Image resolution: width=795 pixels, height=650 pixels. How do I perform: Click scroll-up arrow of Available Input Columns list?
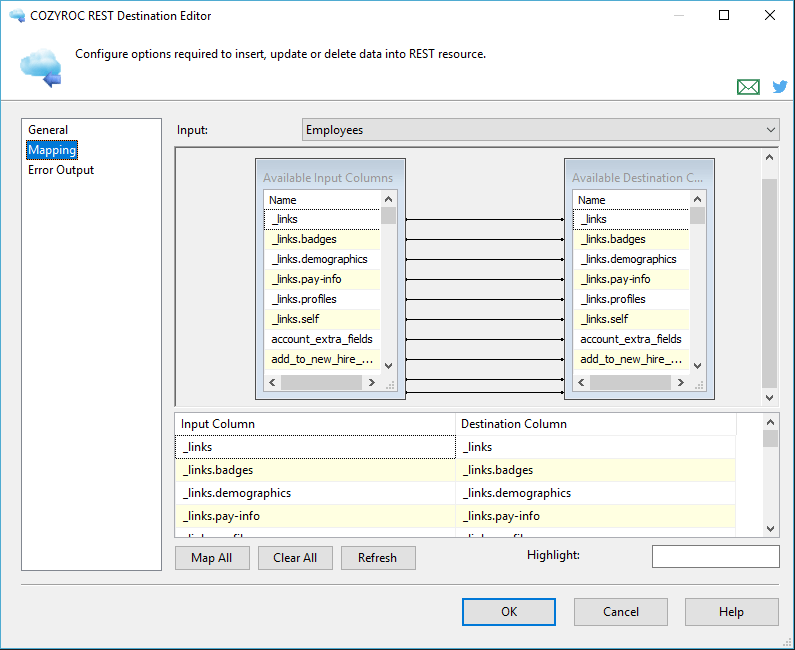pos(388,199)
